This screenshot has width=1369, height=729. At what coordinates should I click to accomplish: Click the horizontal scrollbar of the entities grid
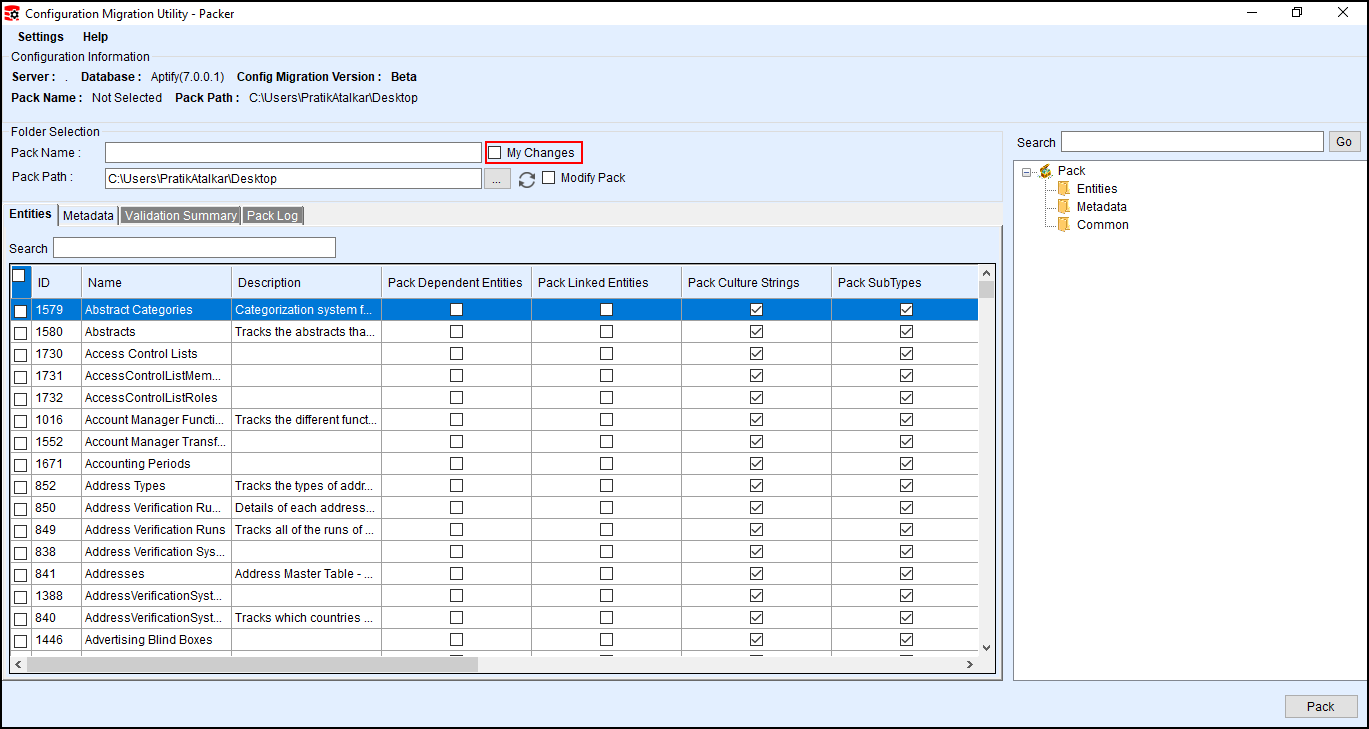click(254, 665)
